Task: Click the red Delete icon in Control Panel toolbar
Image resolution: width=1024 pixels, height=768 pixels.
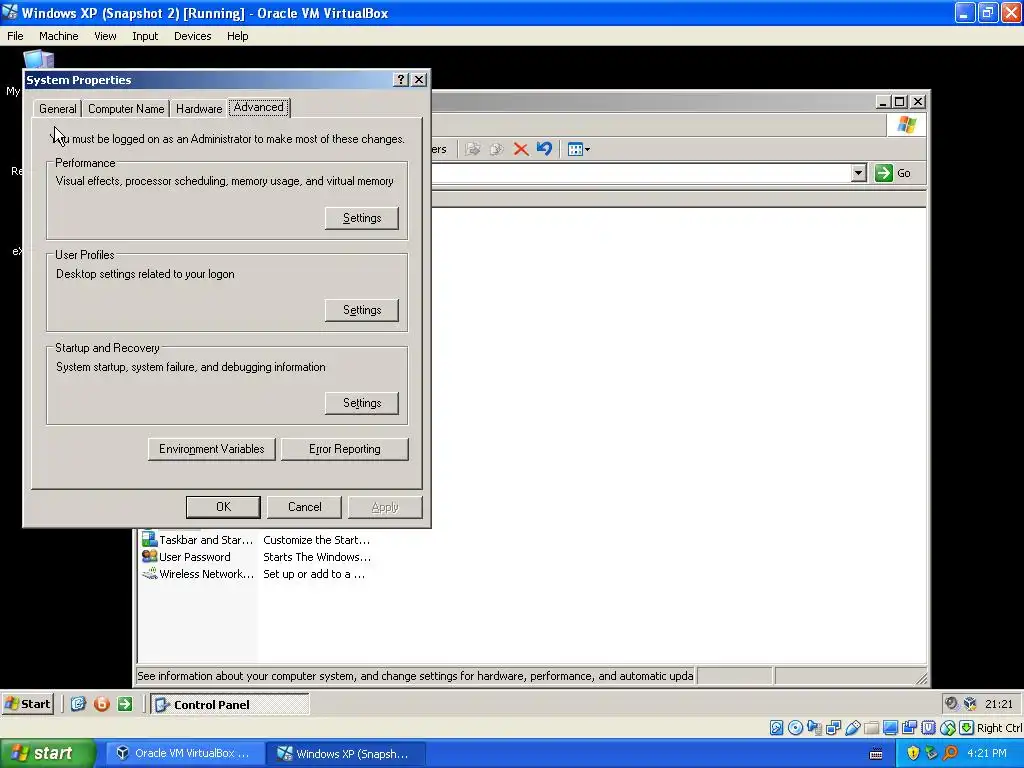Action: tap(520, 150)
